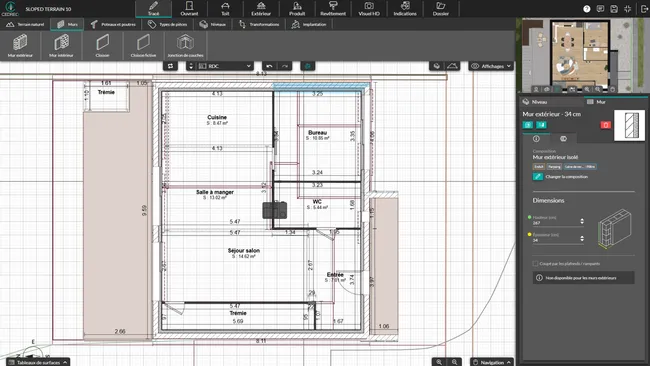Switch to the Poteaux et poutres tab
The width and height of the screenshot is (650, 366).
pyautogui.click(x=113, y=24)
